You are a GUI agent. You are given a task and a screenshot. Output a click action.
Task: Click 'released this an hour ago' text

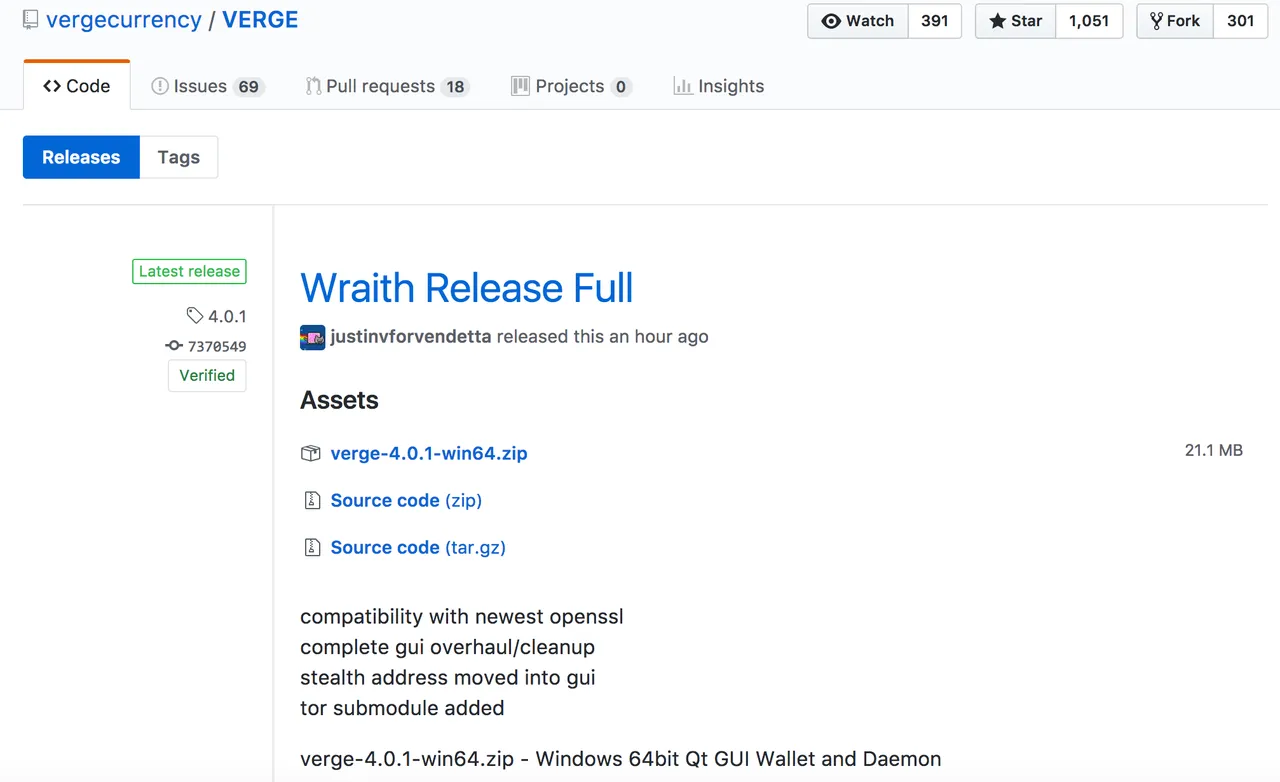tap(603, 337)
